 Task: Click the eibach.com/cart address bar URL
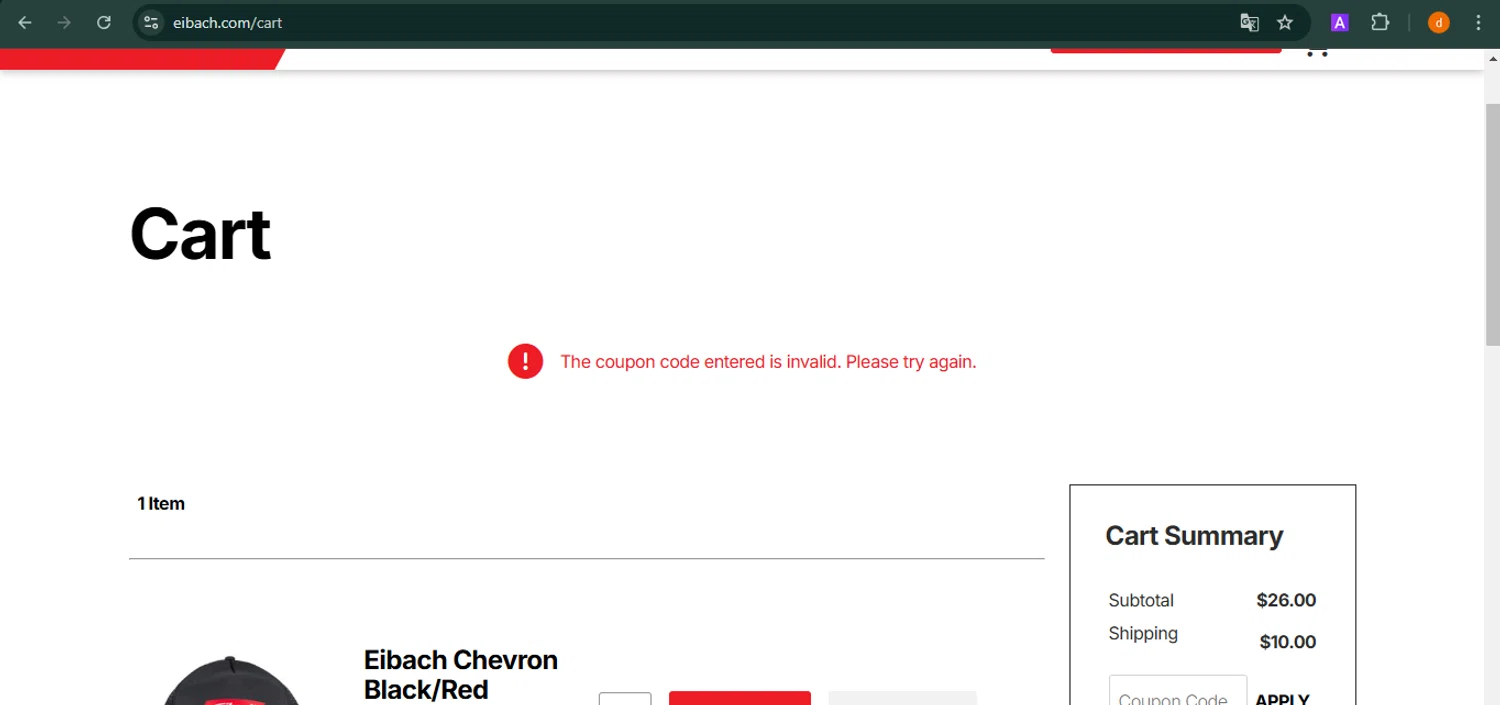[x=227, y=22]
